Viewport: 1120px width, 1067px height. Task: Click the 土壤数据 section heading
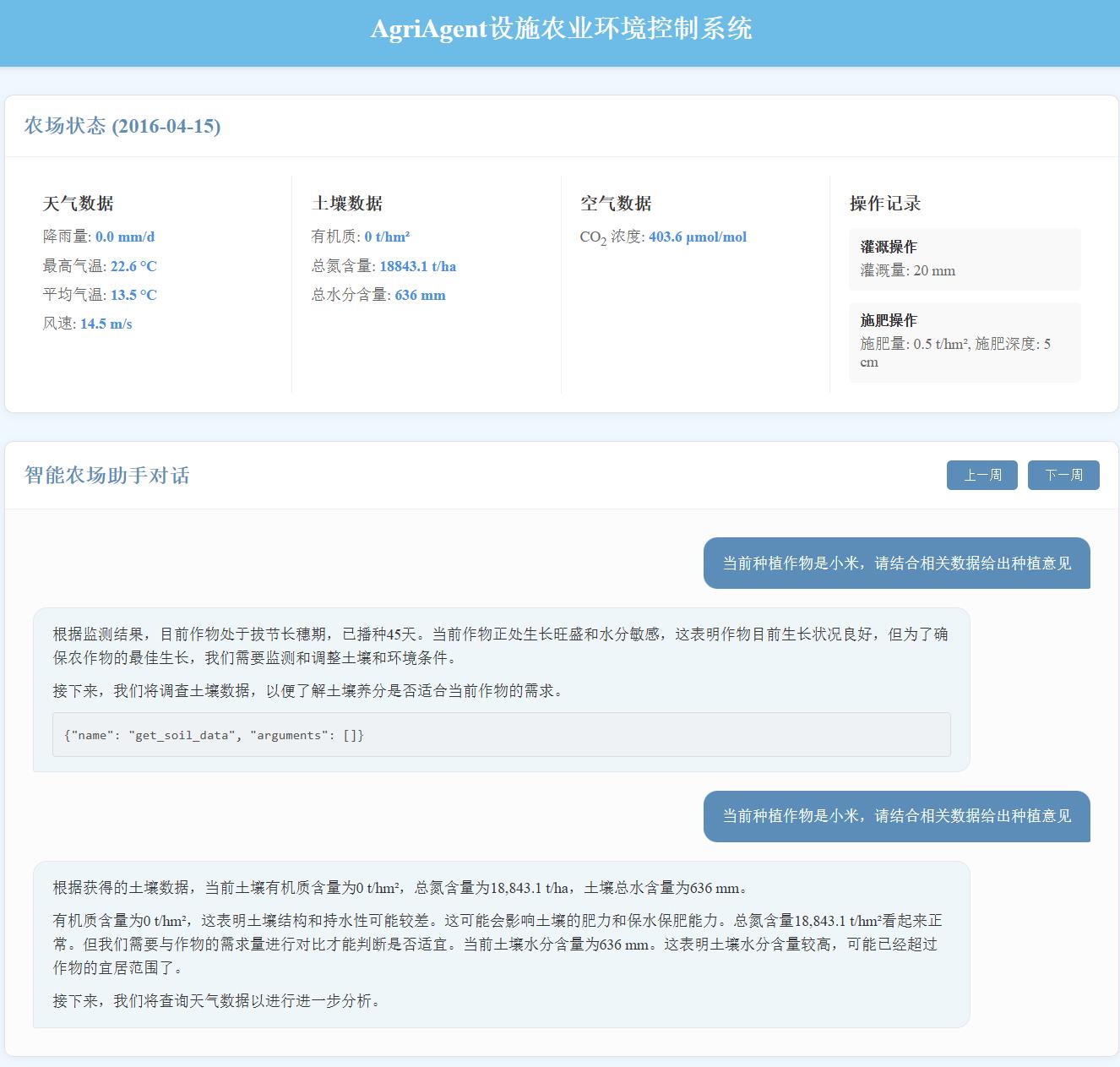coord(347,204)
